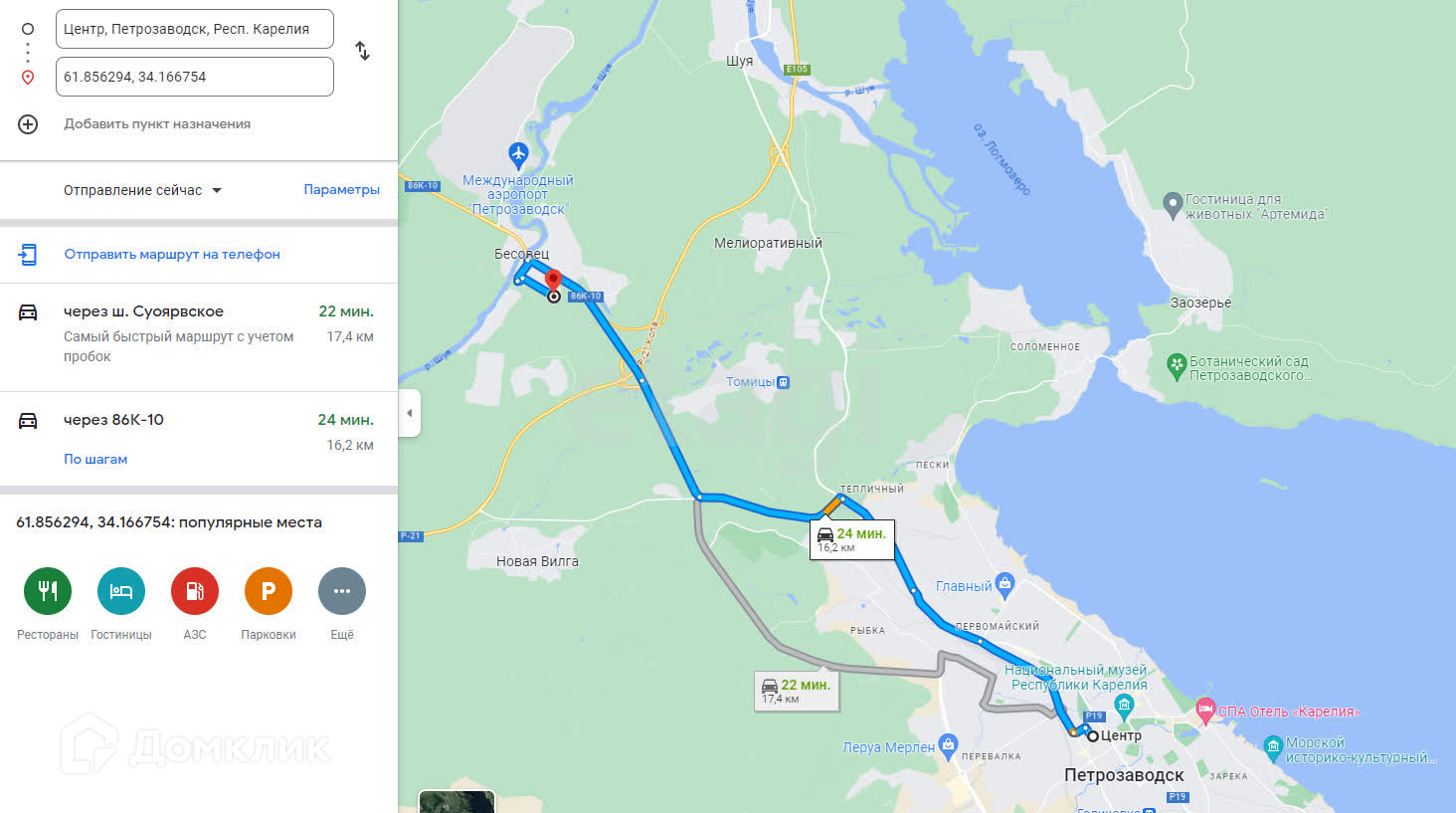The height and width of the screenshot is (813, 1456).
Task: Select route через 86К-10
Action: pos(199,439)
